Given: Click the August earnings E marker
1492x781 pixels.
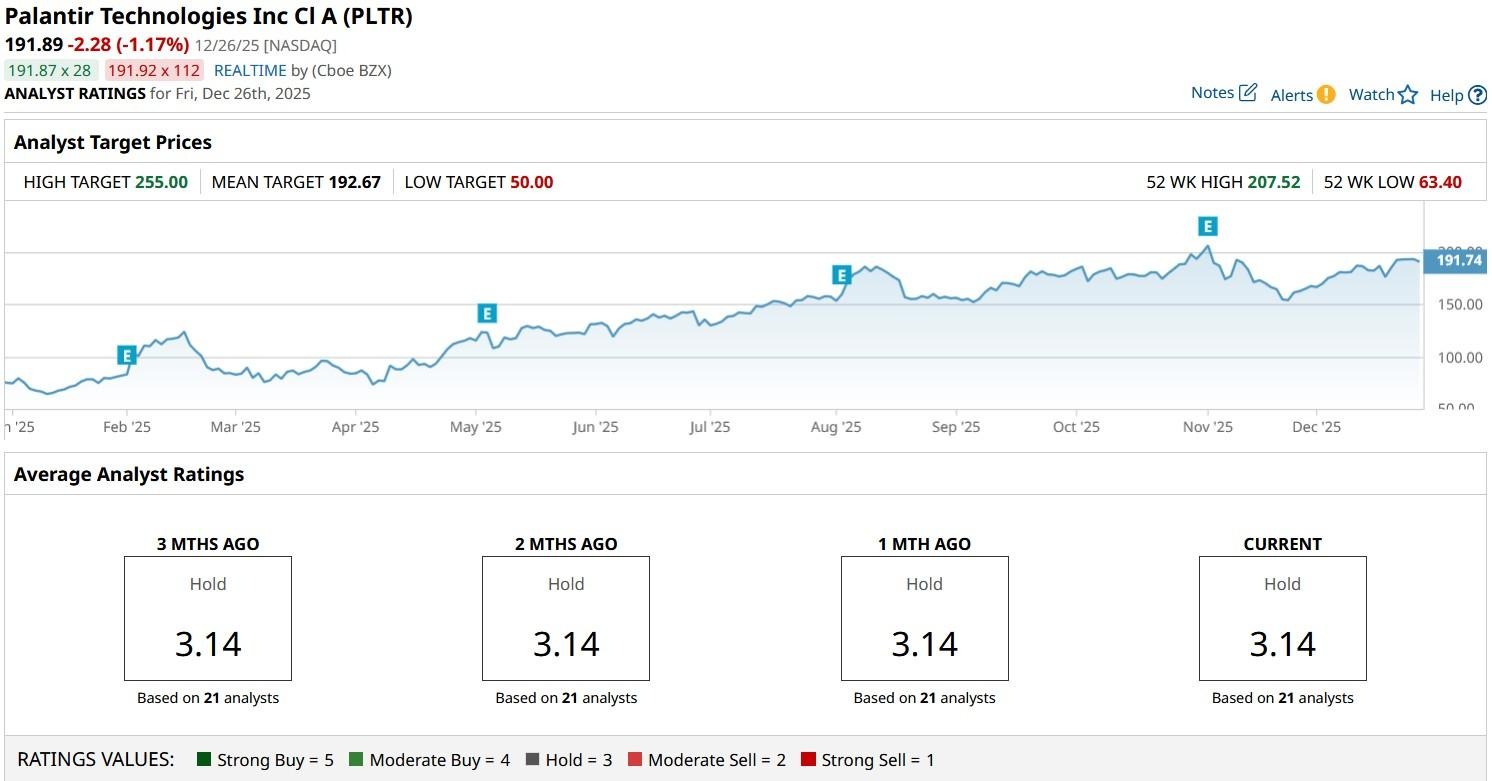Looking at the screenshot, I should coord(841,275).
